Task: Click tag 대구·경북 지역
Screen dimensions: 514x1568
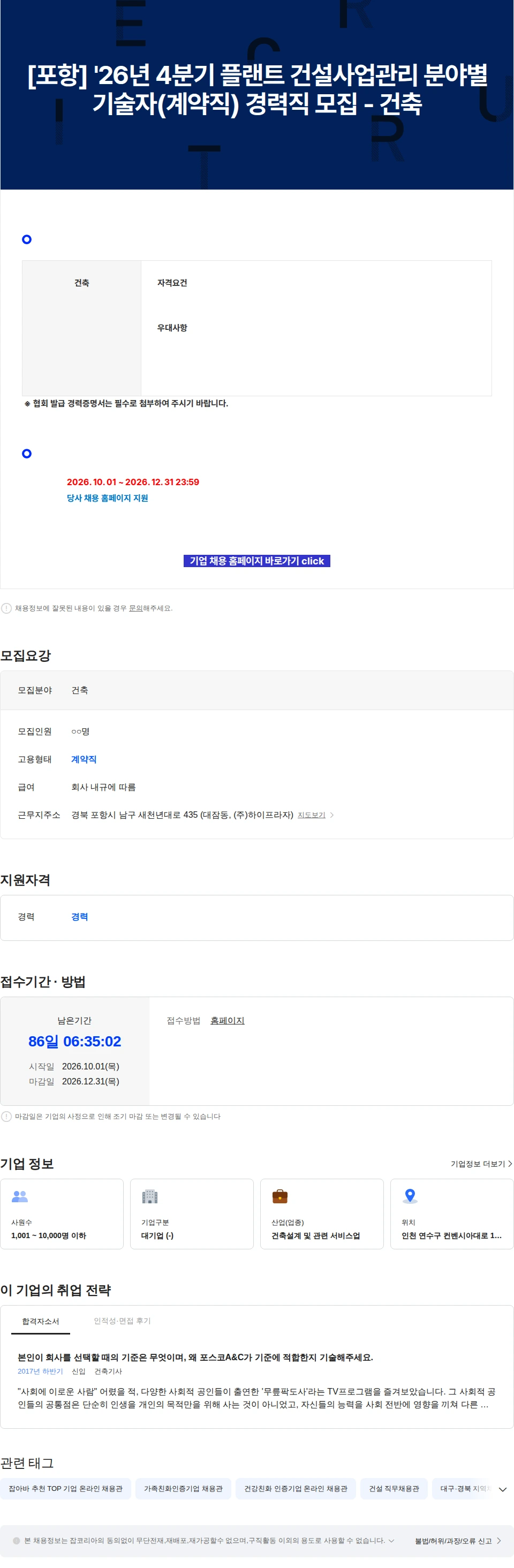Action: tap(464, 1488)
